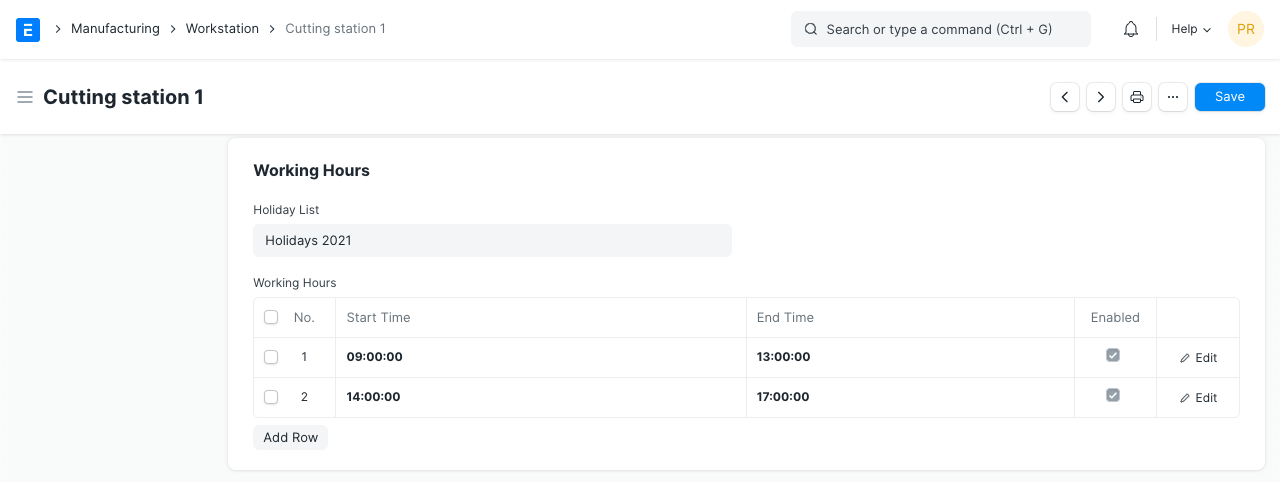The image size is (1280, 482).
Task: Toggle Enabled checkbox for 09:00:00 row
Action: click(1113, 355)
